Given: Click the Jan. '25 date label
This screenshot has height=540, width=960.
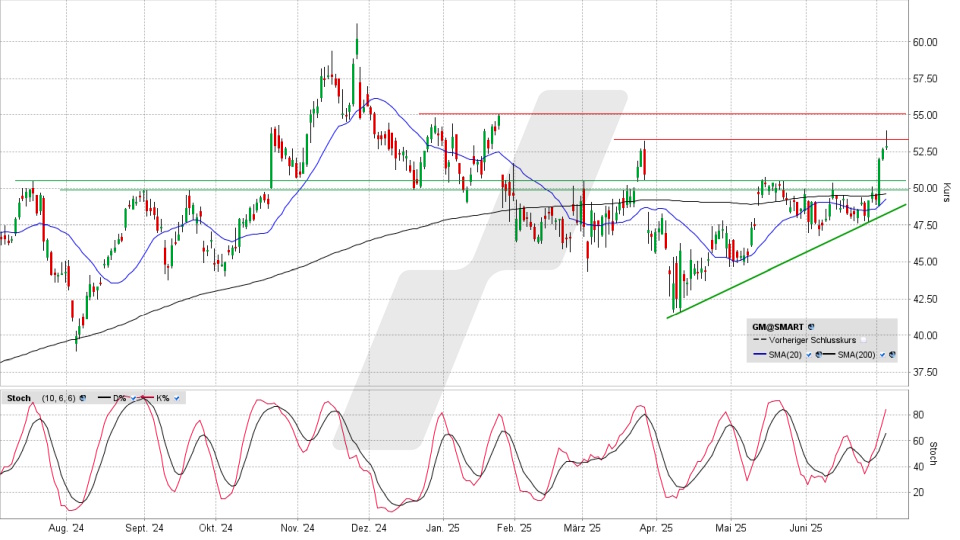Looking at the screenshot, I should (443, 528).
